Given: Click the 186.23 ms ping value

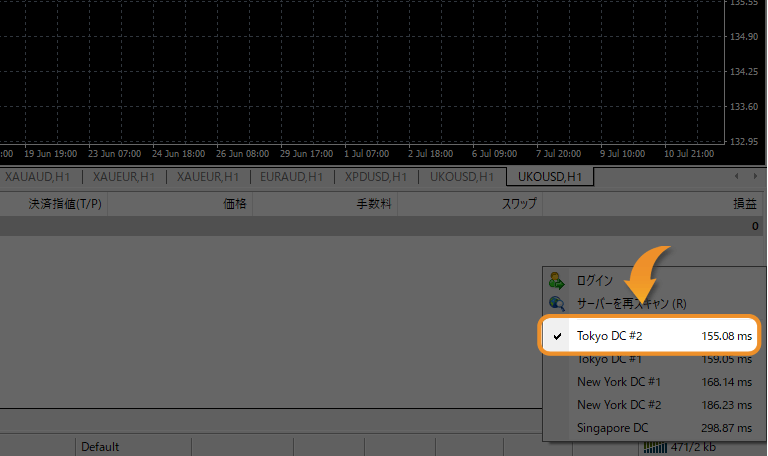Looking at the screenshot, I should coord(726,405).
